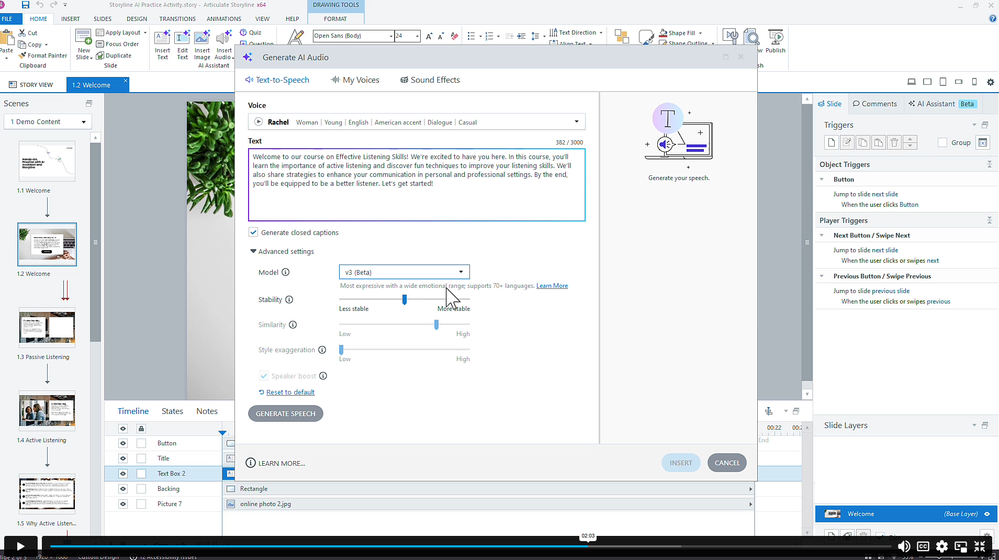Mute the video with the speaker icon
Screen dimensions: 999x560
point(903,546)
